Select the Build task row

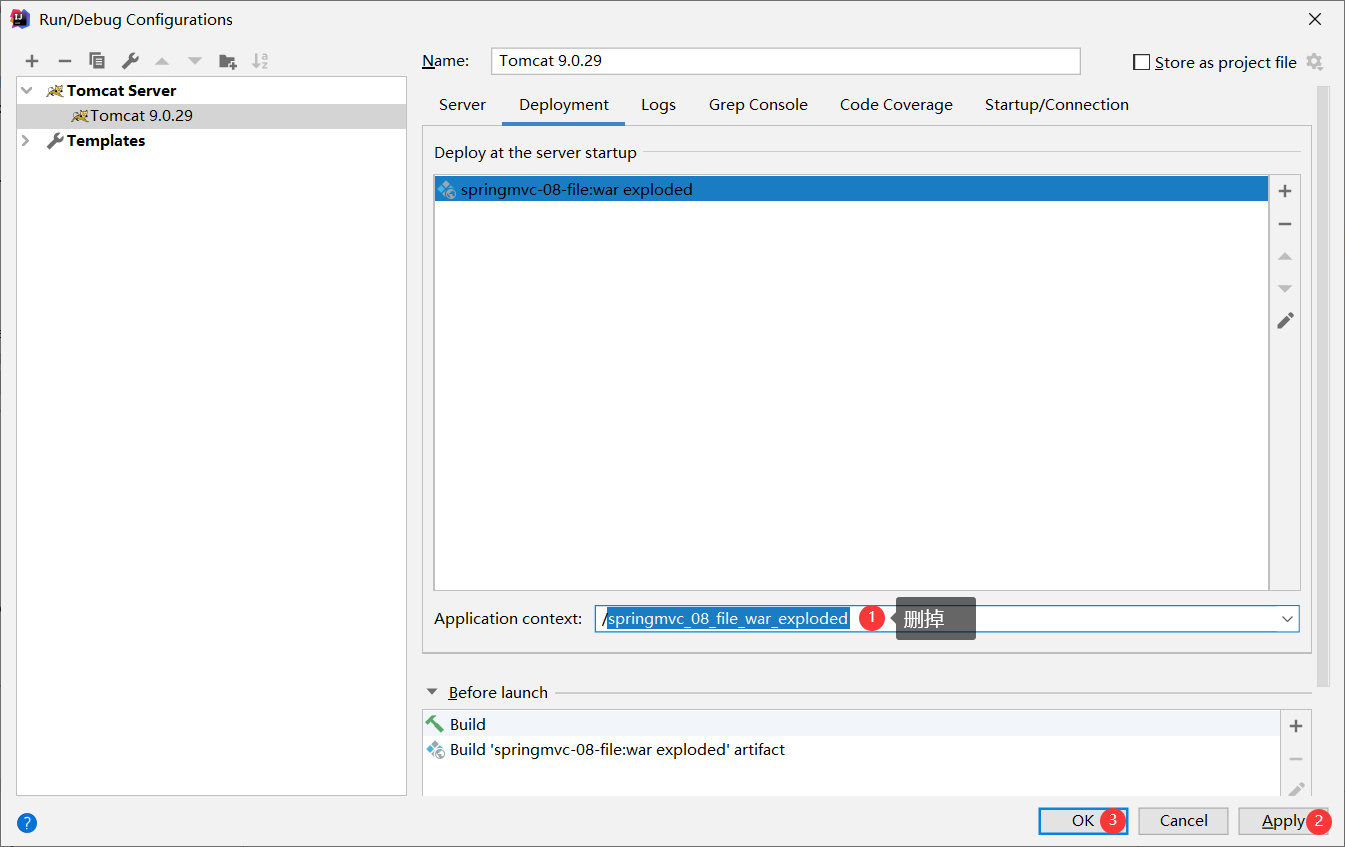[x=851, y=724]
